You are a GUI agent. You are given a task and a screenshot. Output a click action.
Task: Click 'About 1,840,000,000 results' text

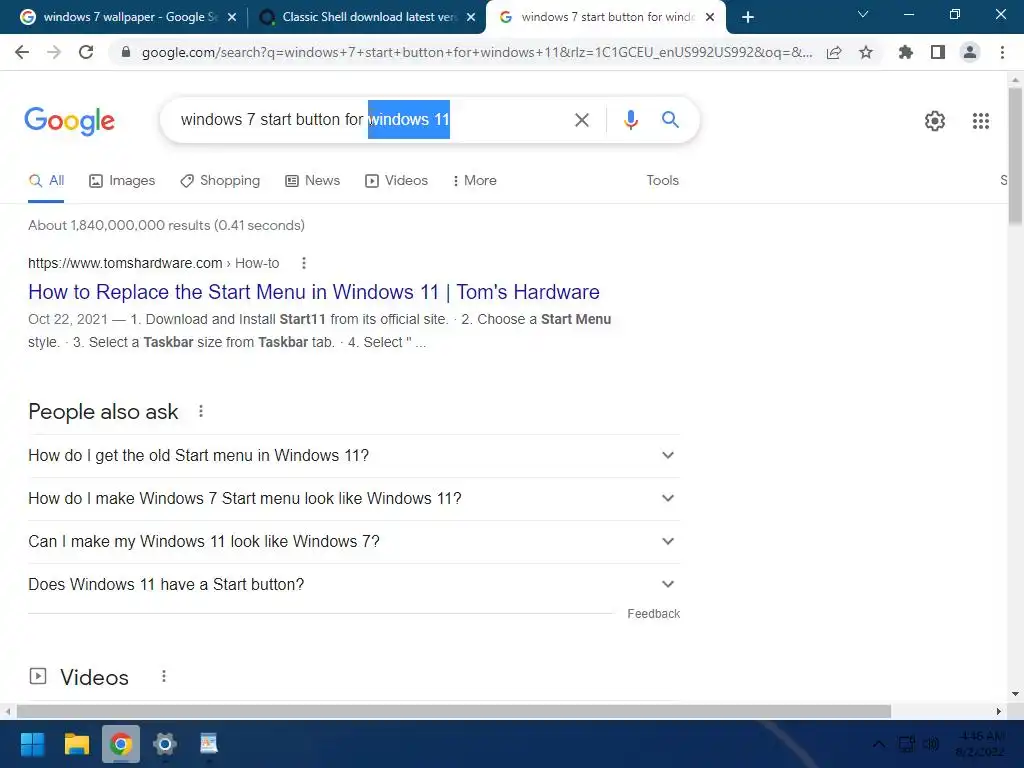167,225
